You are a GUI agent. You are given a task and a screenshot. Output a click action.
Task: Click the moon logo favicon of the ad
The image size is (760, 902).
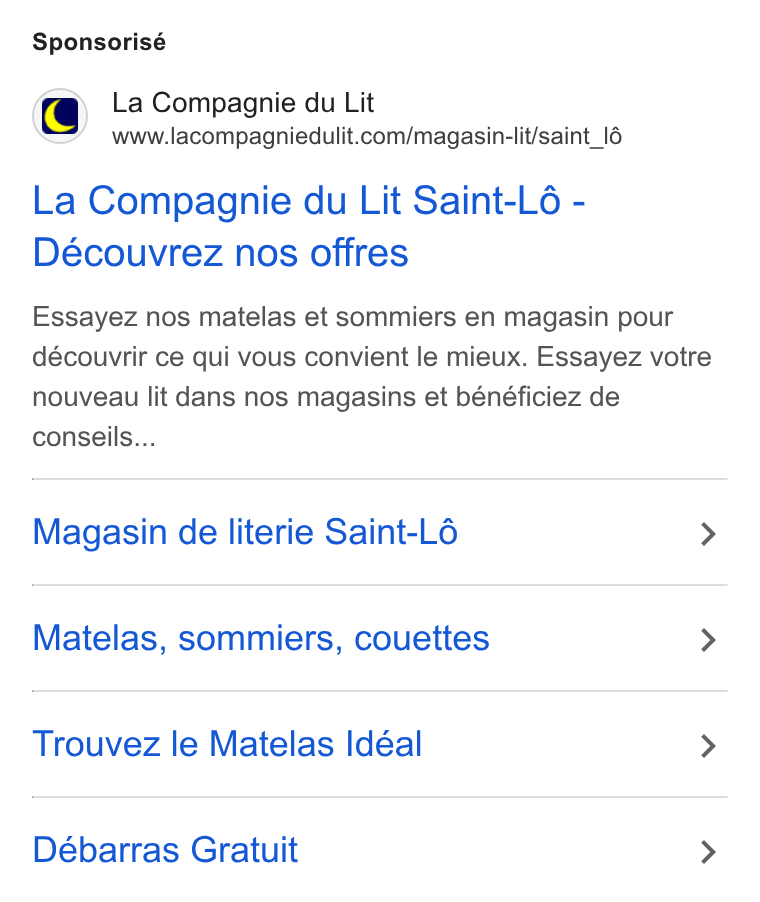click(x=60, y=116)
